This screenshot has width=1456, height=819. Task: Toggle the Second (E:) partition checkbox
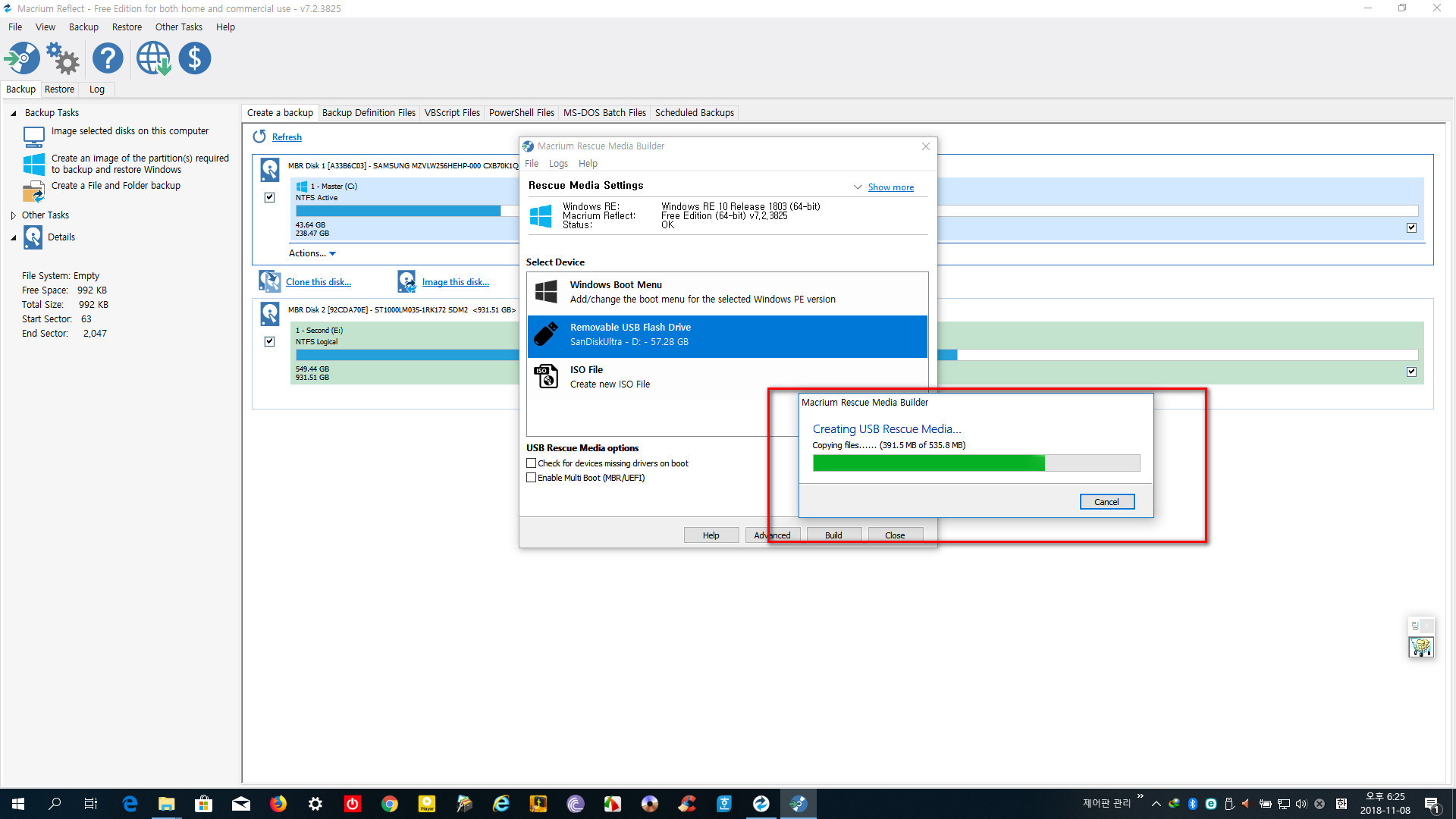click(x=1411, y=372)
